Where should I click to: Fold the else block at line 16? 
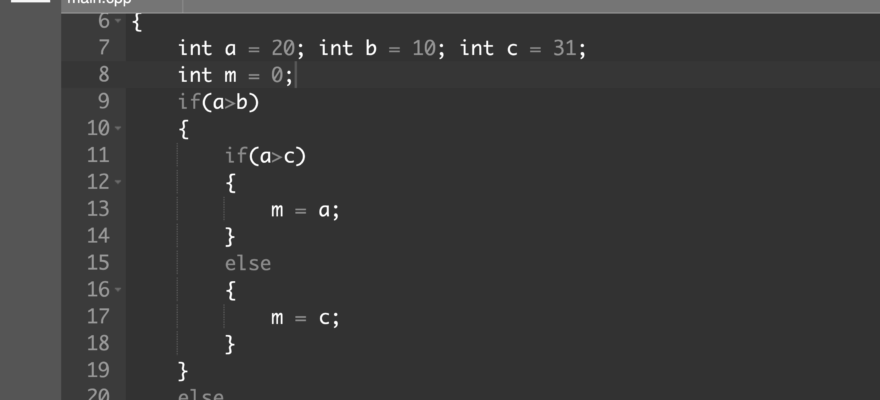coord(118,290)
